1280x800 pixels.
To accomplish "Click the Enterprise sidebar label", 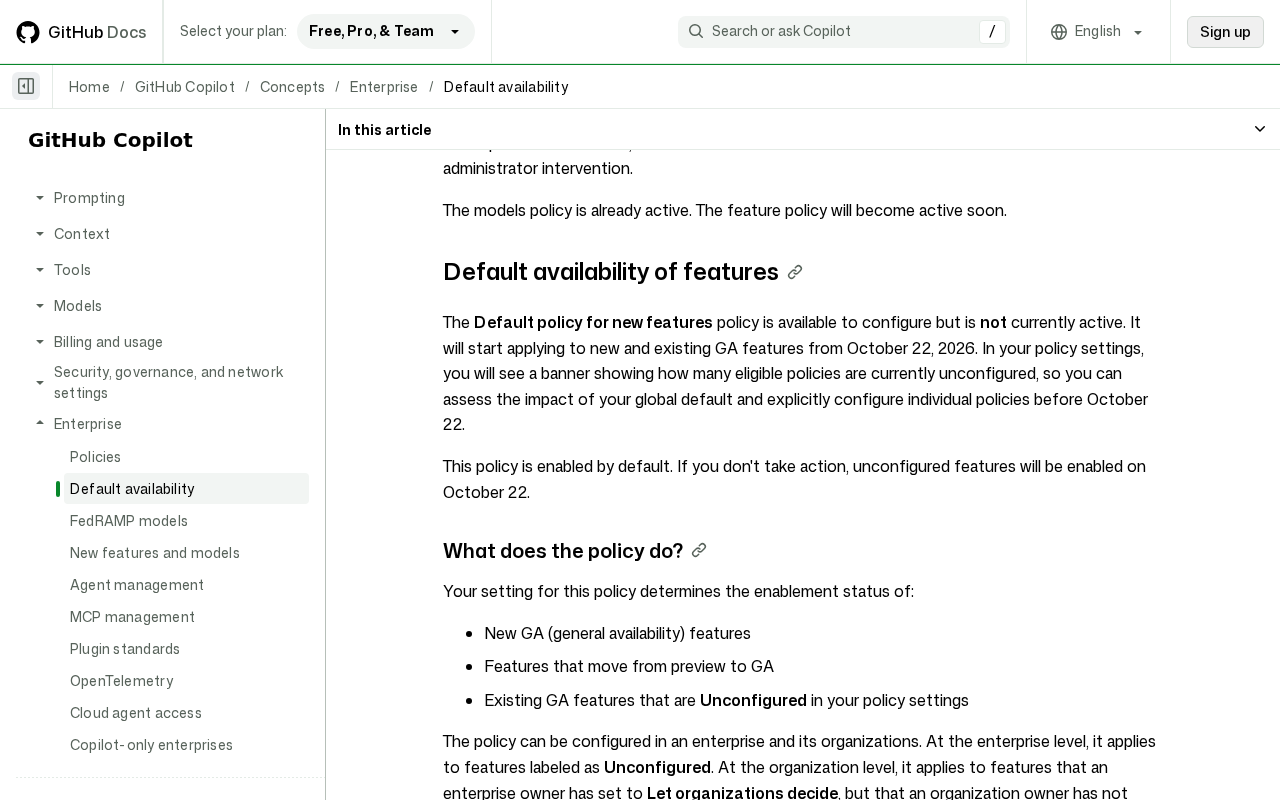I will (x=88, y=424).
